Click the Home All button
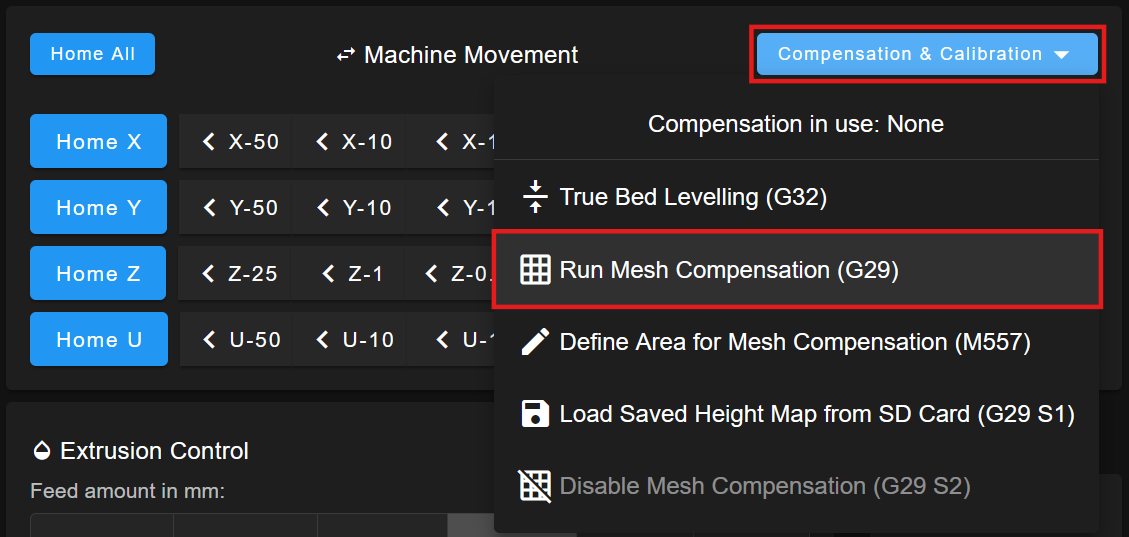Image resolution: width=1129 pixels, height=537 pixels. (x=92, y=54)
